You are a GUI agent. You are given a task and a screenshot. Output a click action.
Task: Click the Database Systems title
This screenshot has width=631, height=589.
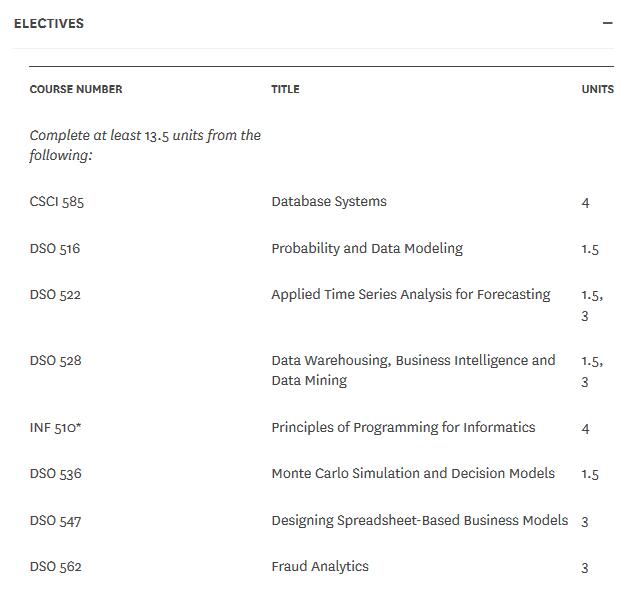[x=329, y=202]
